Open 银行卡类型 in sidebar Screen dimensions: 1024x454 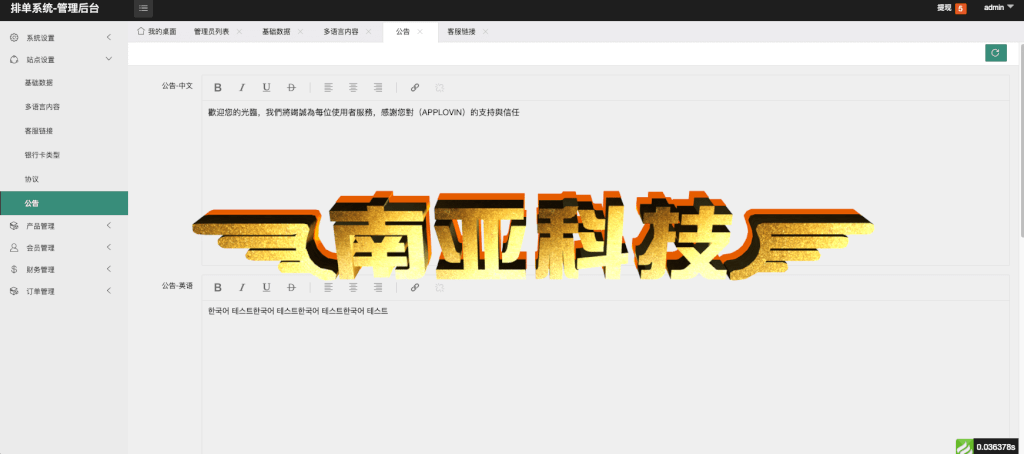(64, 155)
